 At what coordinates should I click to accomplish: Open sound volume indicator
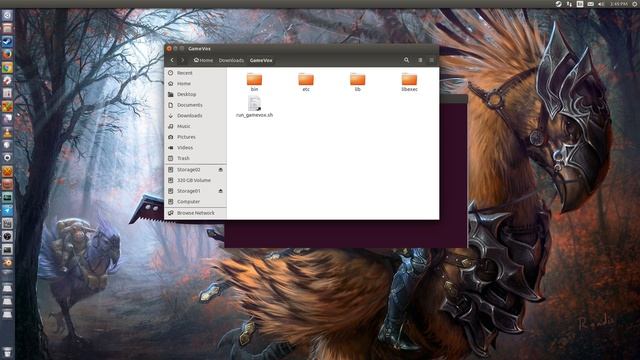coord(601,4)
